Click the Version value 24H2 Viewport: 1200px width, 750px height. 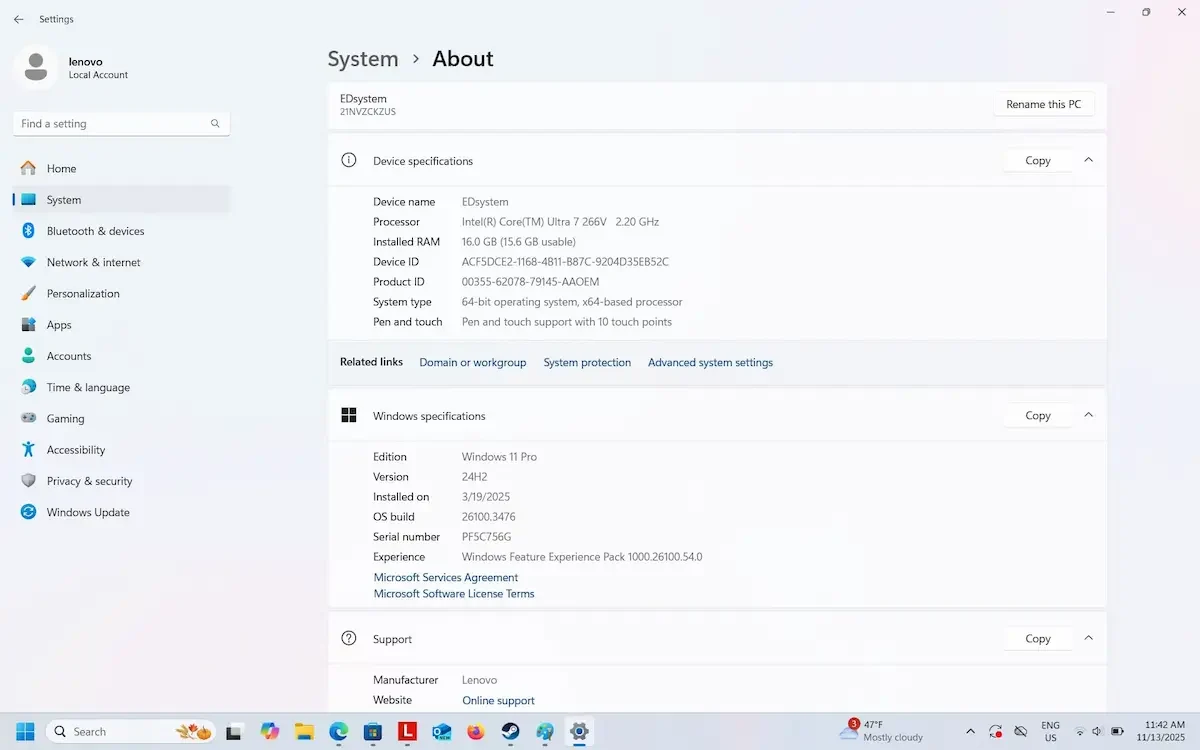[x=474, y=477]
